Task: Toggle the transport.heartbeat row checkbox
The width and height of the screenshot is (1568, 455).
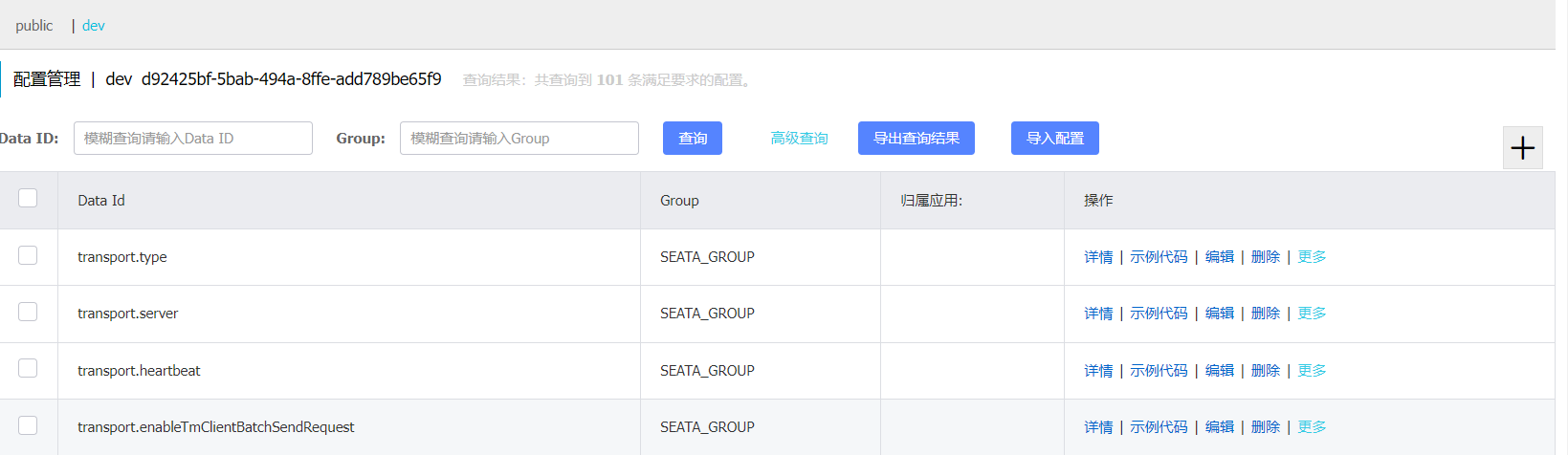Action: tap(28, 368)
